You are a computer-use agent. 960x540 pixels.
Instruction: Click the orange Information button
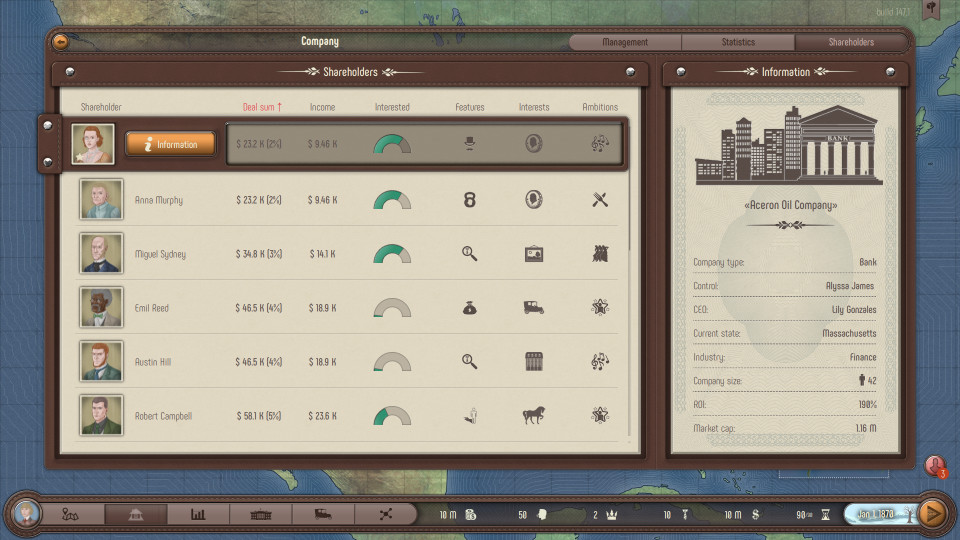[170, 144]
